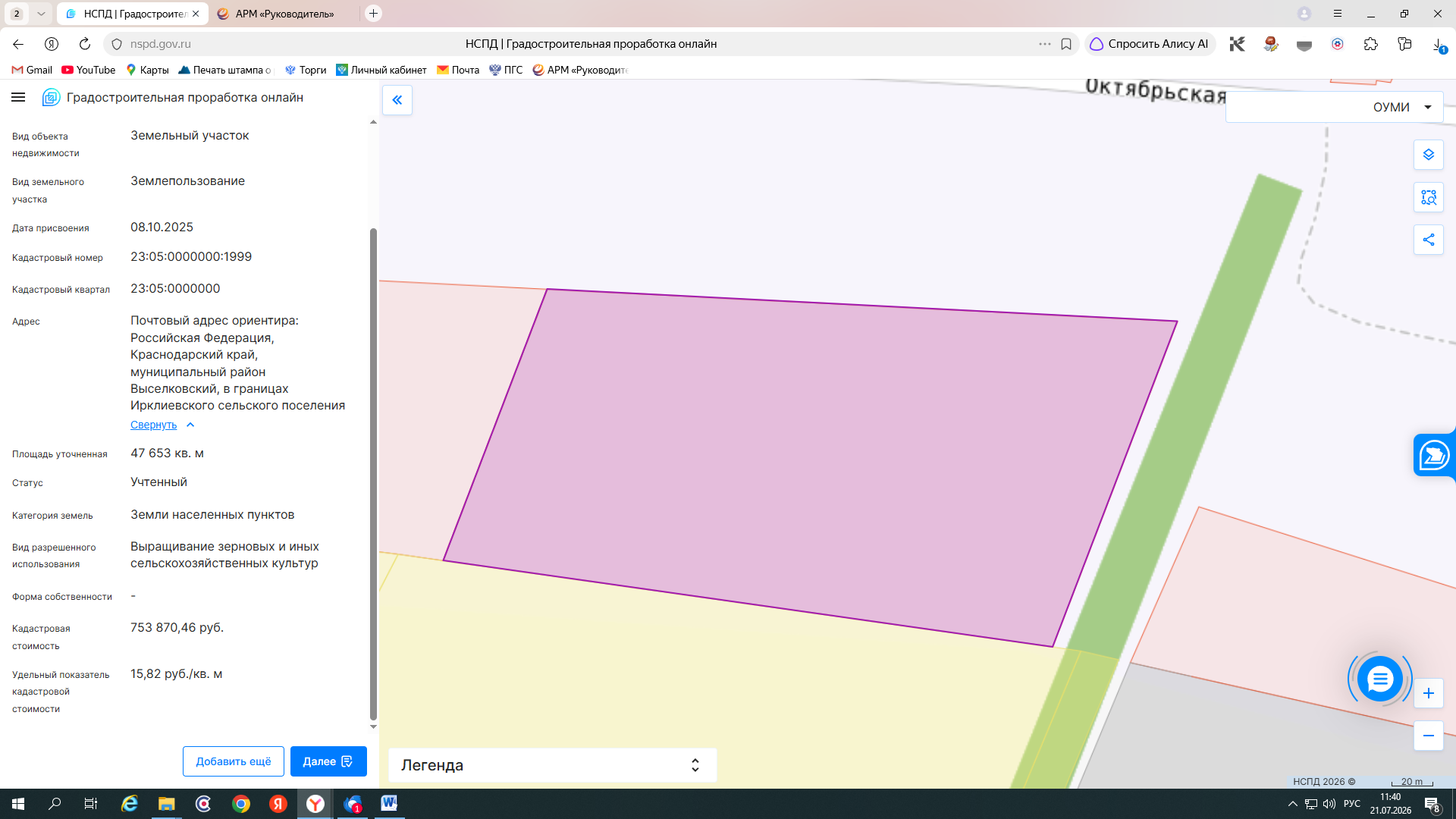Expand the Легенда panel
1456x819 pixels.
(552, 765)
